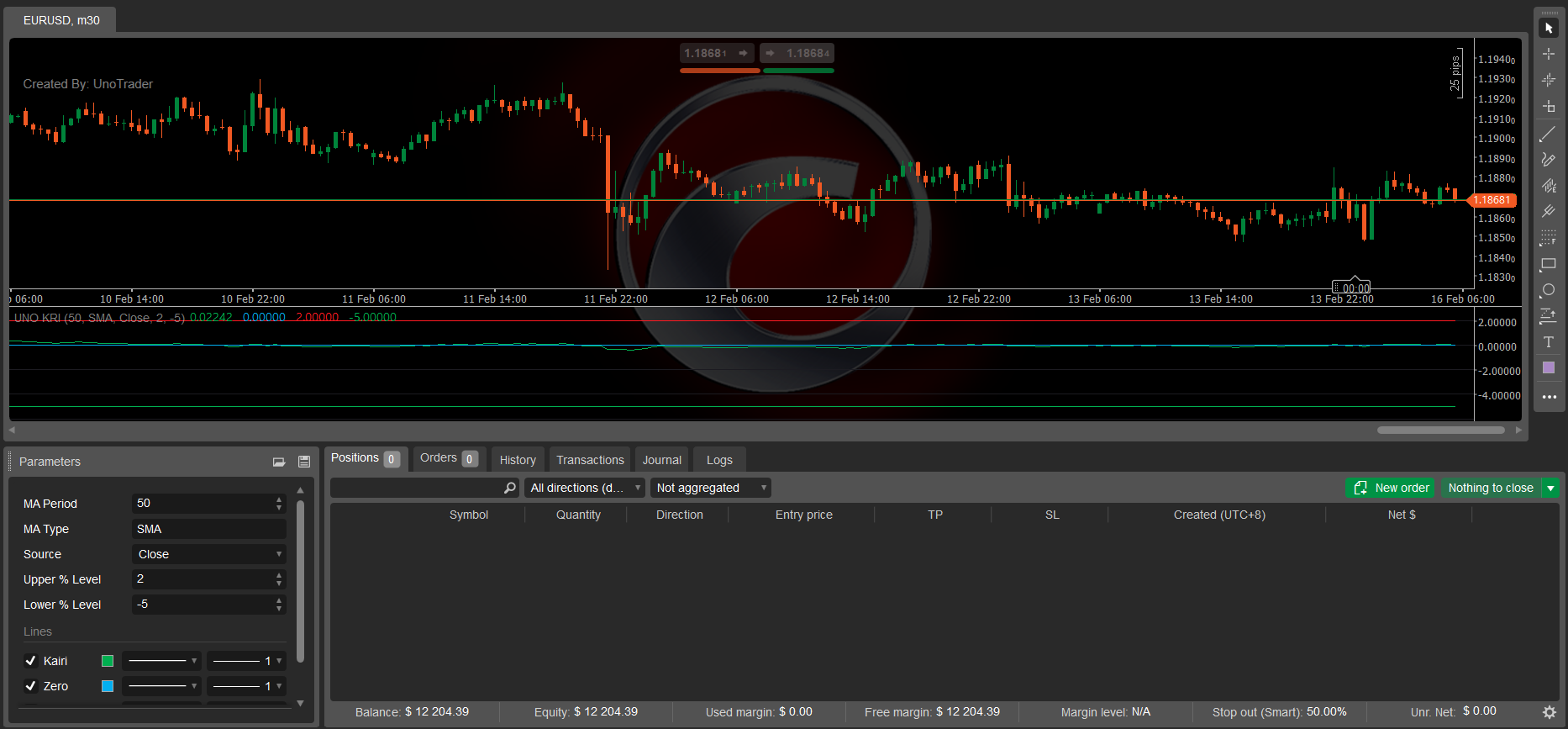This screenshot has width=1568, height=729.
Task: Choose the pencil freehand drawing tool
Action: (x=1548, y=160)
